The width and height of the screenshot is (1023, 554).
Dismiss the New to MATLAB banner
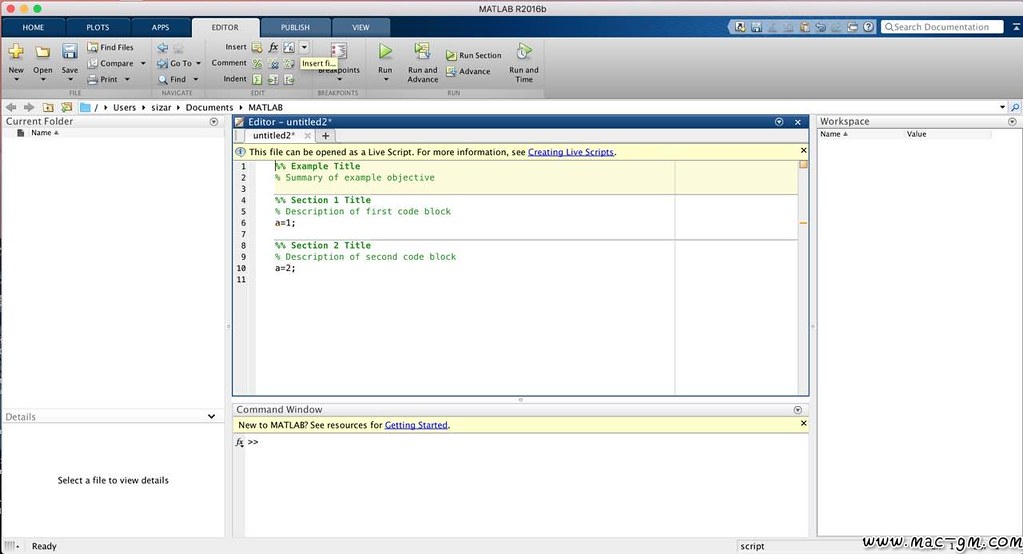click(803, 423)
